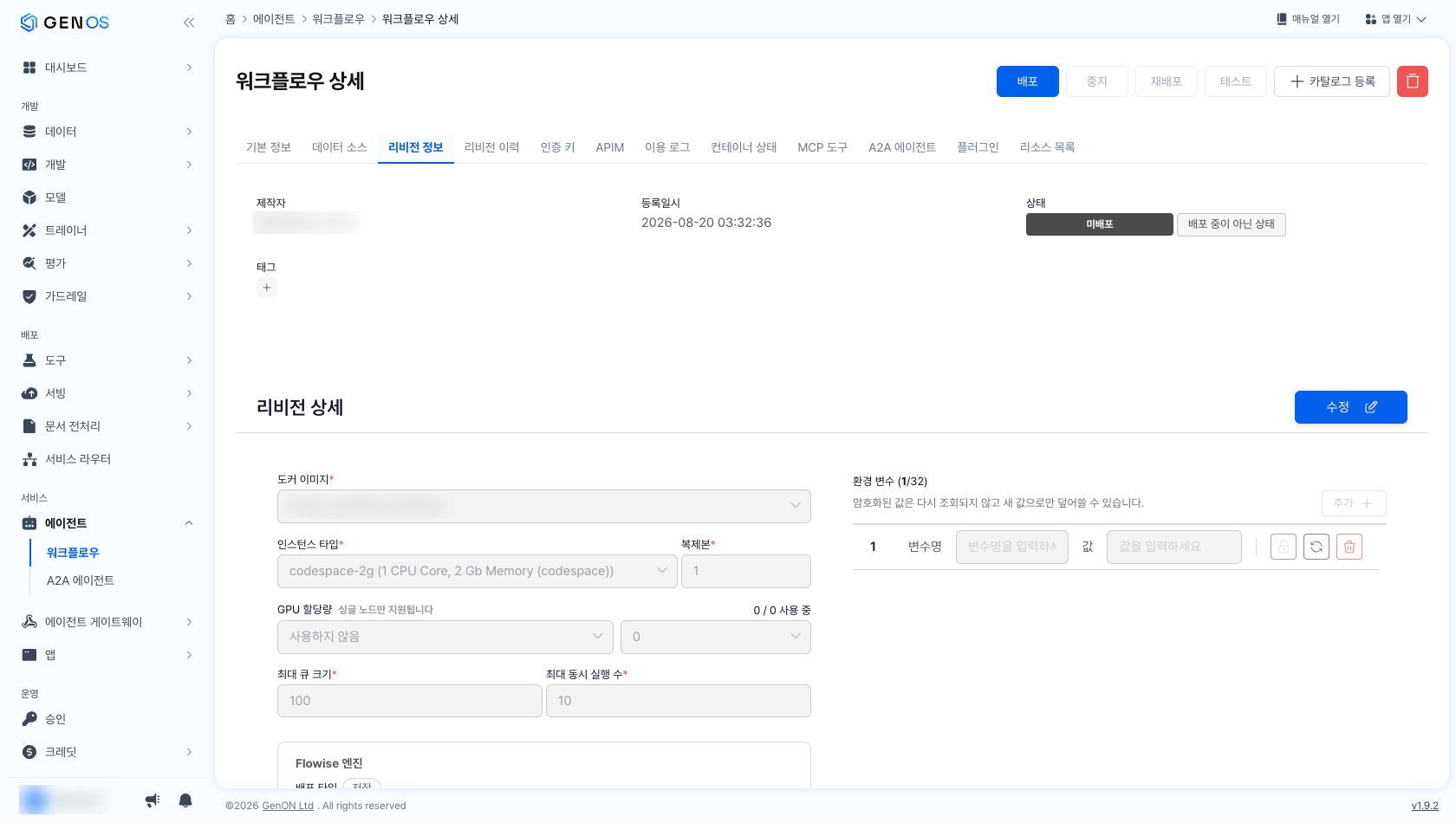Remove environment variable with trash icon
This screenshot has height=823, width=1456.
click(x=1349, y=547)
